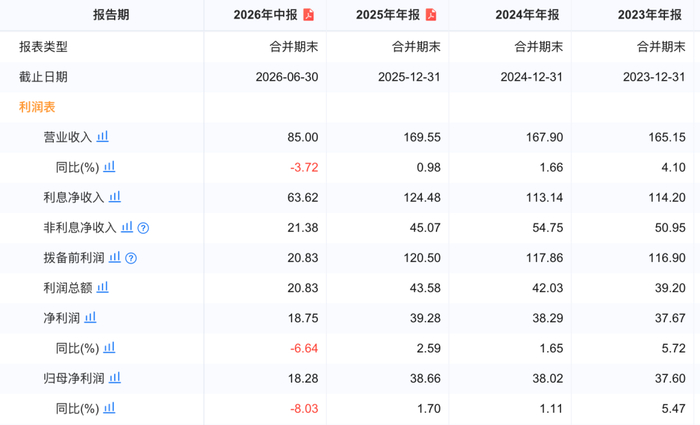Select 营业收入 value 165.15
This screenshot has height=425, width=700.
click(x=667, y=137)
